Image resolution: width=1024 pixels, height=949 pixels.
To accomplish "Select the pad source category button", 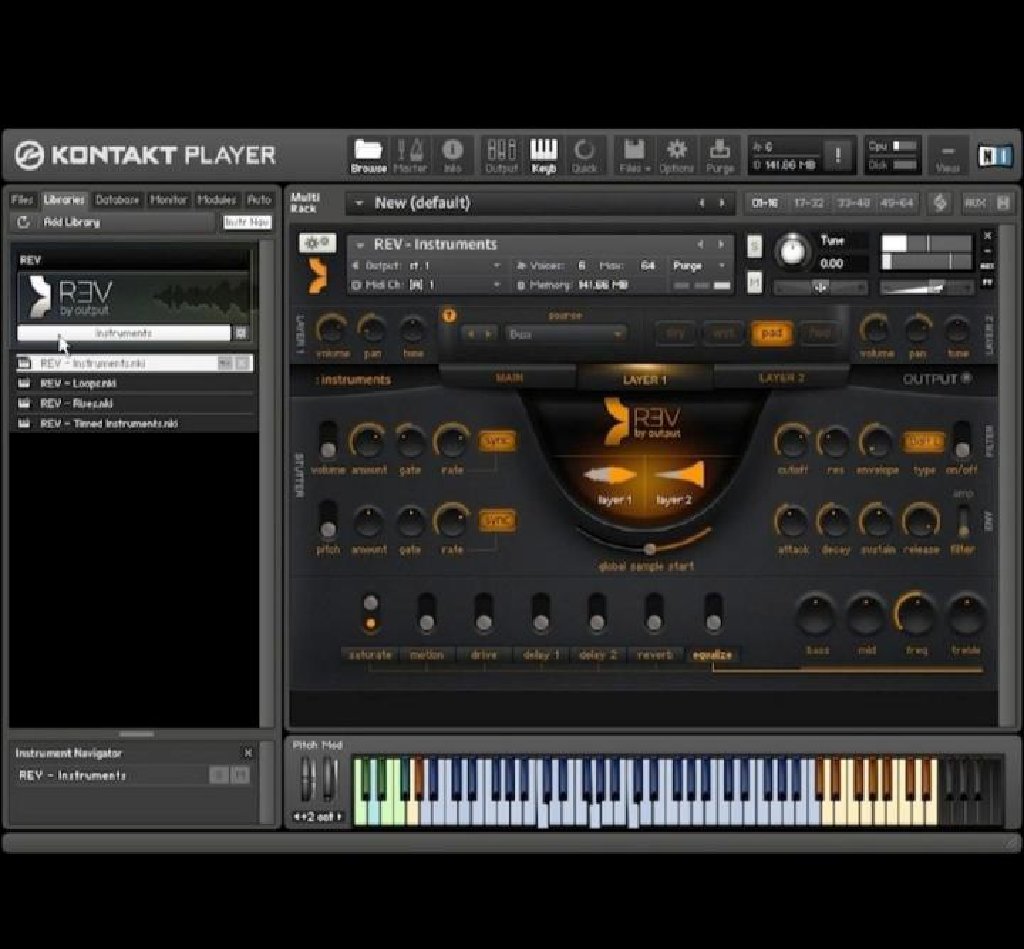I will (x=771, y=333).
